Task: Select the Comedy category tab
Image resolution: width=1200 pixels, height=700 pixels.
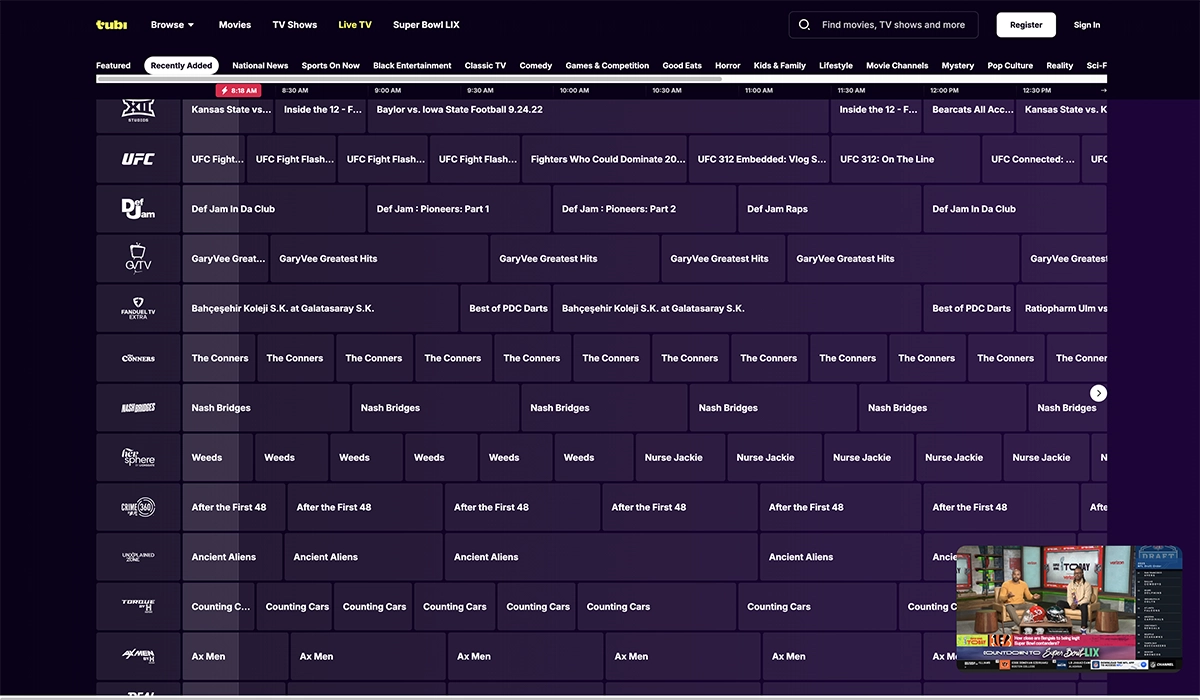Action: click(x=536, y=66)
